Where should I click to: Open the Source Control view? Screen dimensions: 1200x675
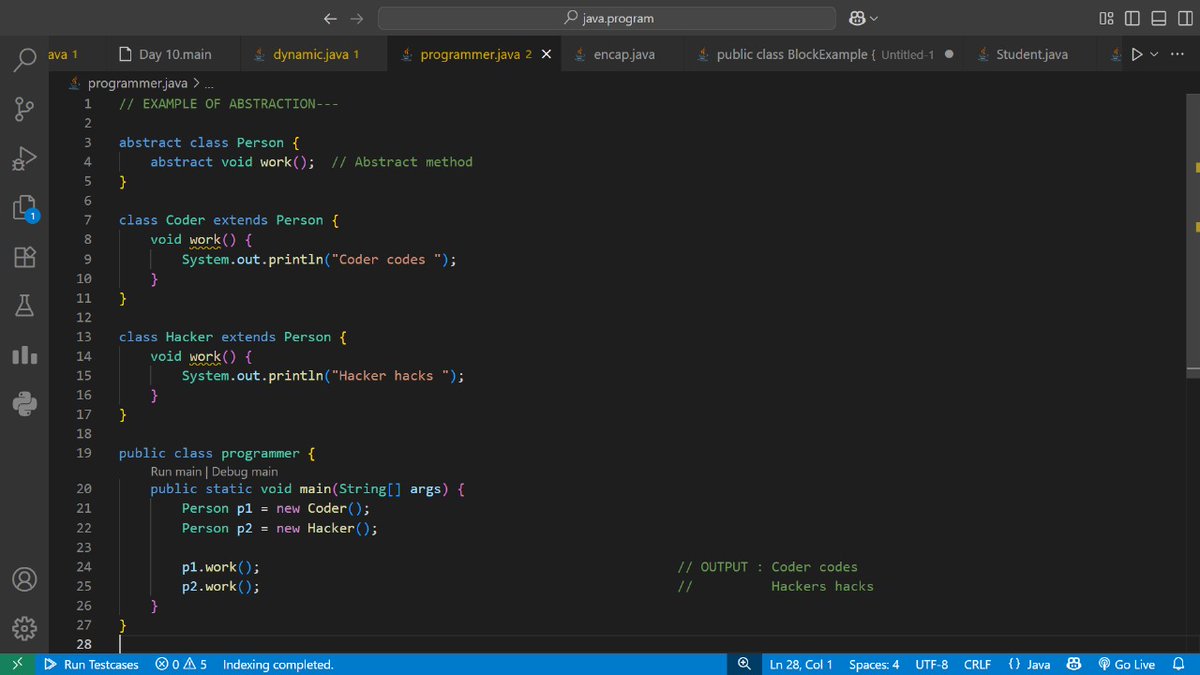(25, 108)
